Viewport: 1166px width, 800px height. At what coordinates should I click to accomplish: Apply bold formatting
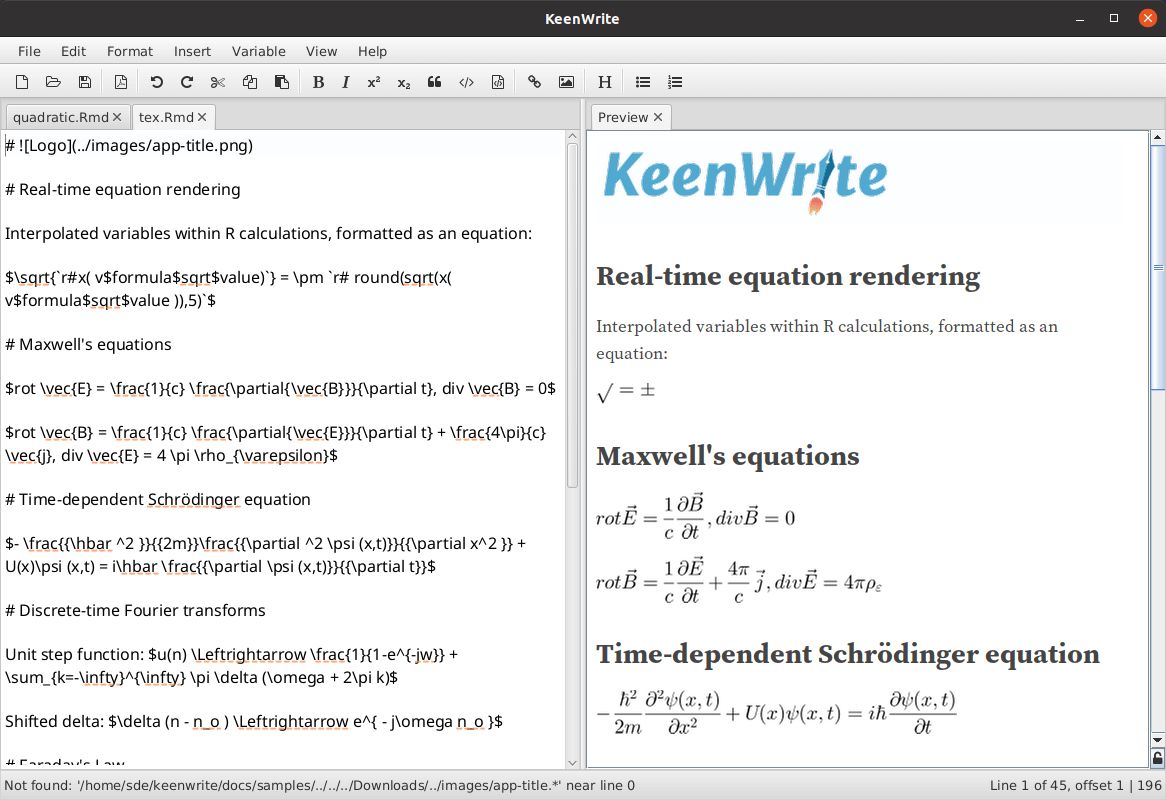(x=318, y=82)
